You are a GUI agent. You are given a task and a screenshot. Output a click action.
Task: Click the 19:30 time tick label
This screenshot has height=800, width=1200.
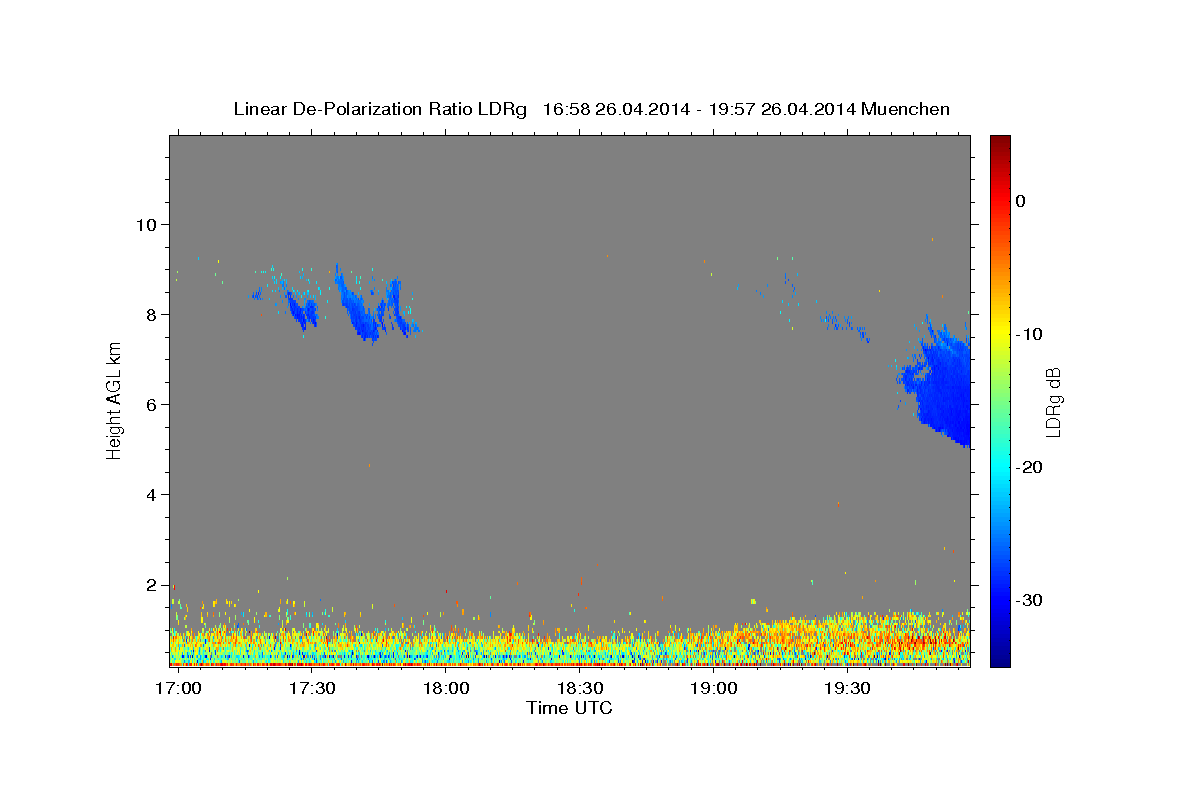[848, 688]
